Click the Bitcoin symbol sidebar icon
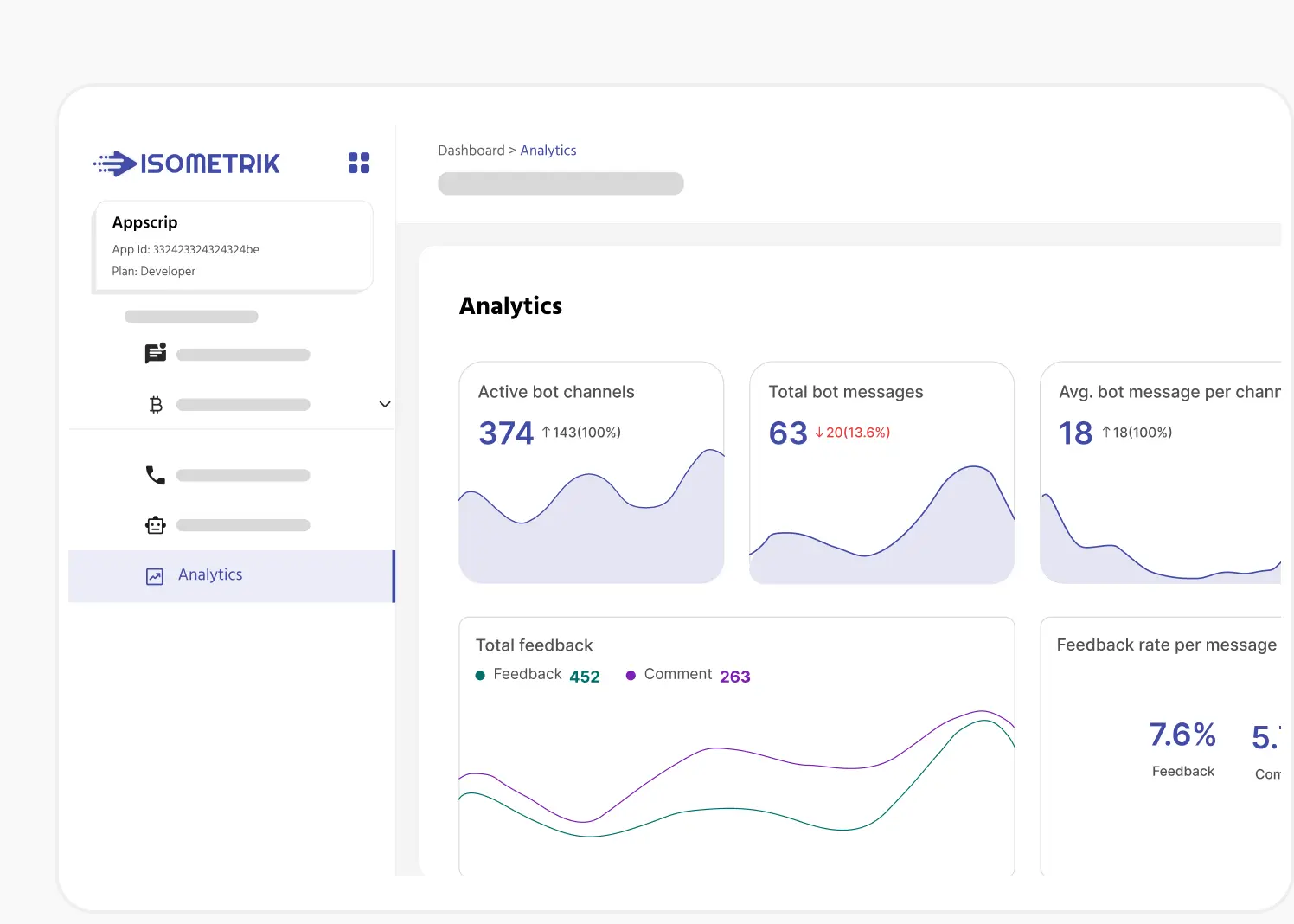Image resolution: width=1294 pixels, height=924 pixels. [156, 404]
